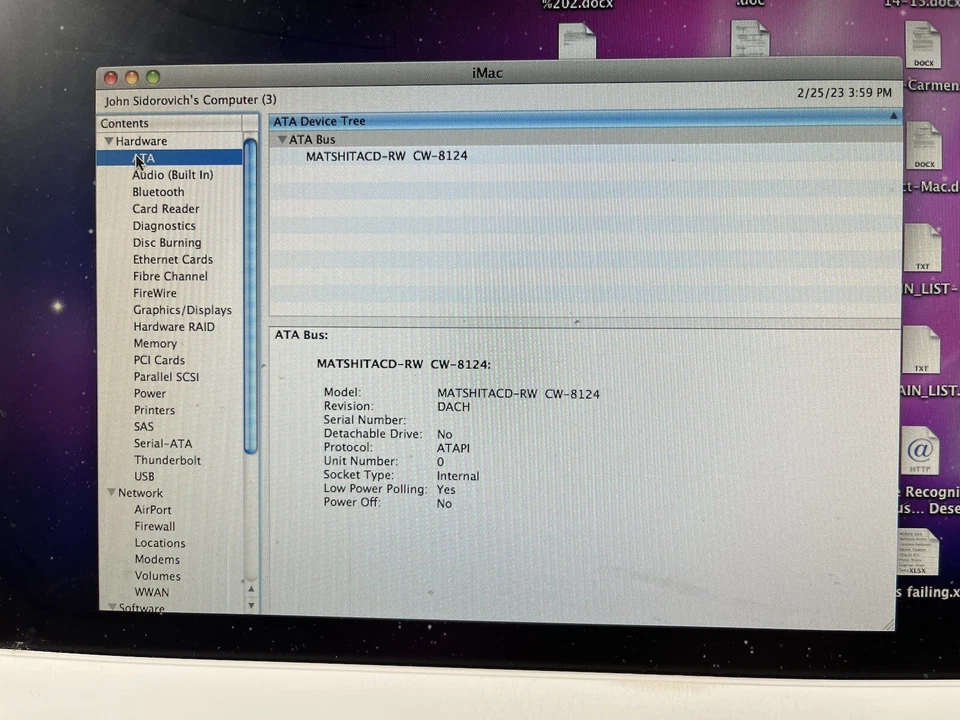The height and width of the screenshot is (720, 960).
Task: Select Bluetooth in the Hardware list
Action: (158, 192)
